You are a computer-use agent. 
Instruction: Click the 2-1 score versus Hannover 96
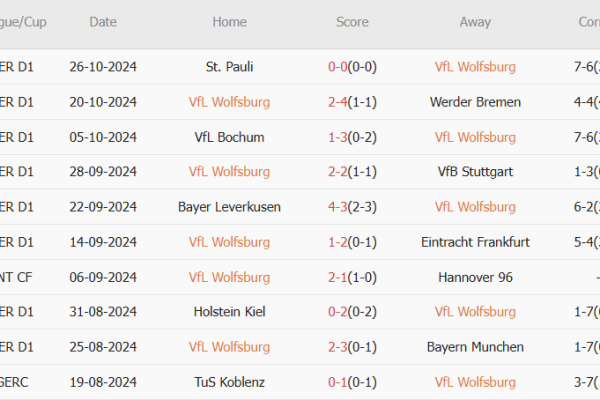351,277
